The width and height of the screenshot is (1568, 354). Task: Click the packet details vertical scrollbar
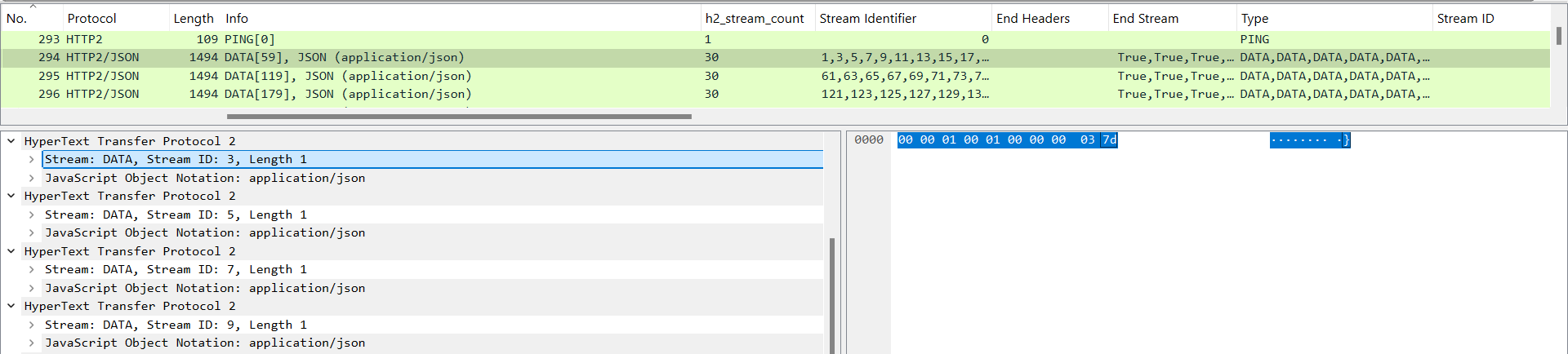[832, 294]
